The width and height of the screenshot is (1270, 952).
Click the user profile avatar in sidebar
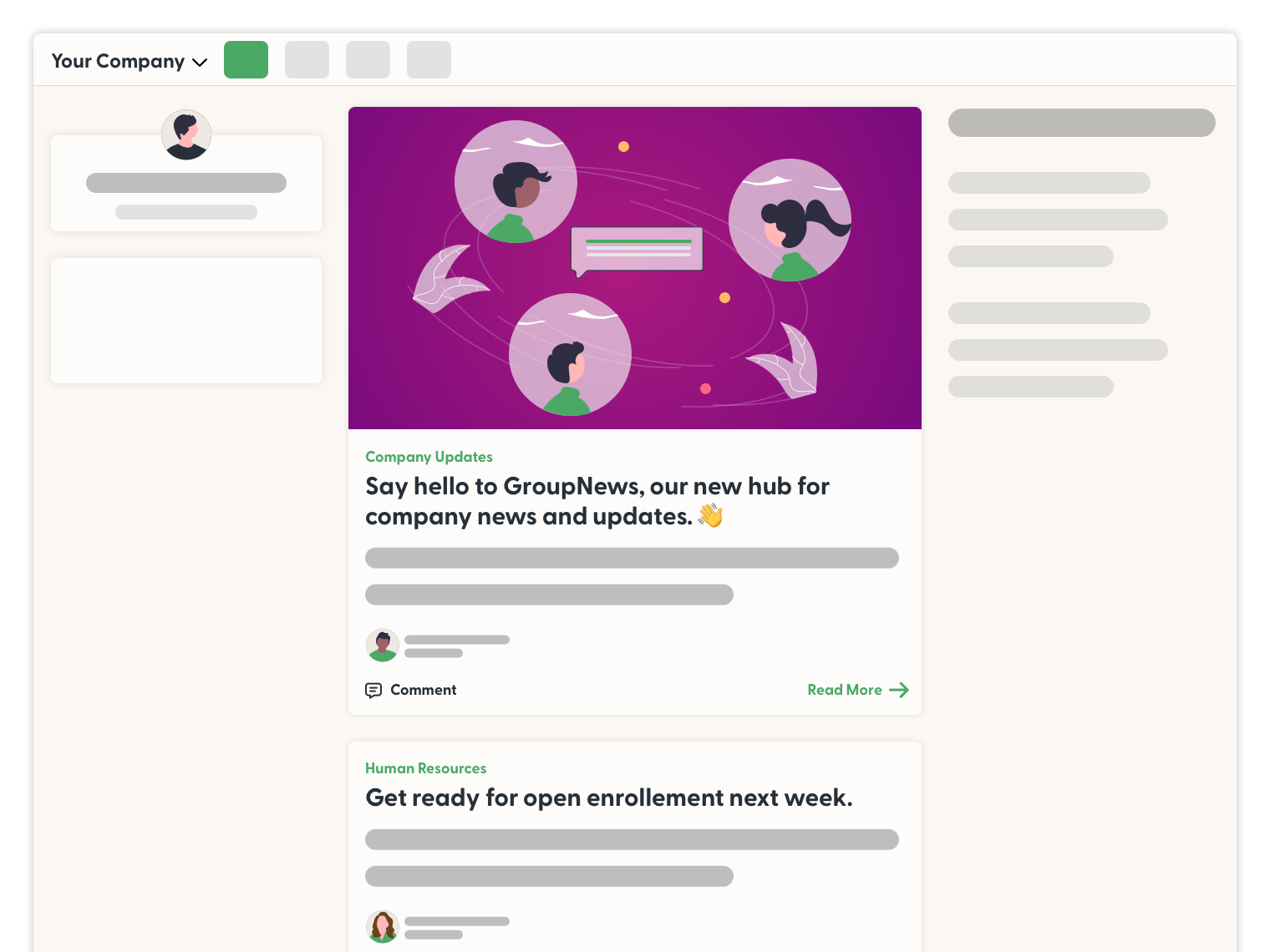(186, 134)
